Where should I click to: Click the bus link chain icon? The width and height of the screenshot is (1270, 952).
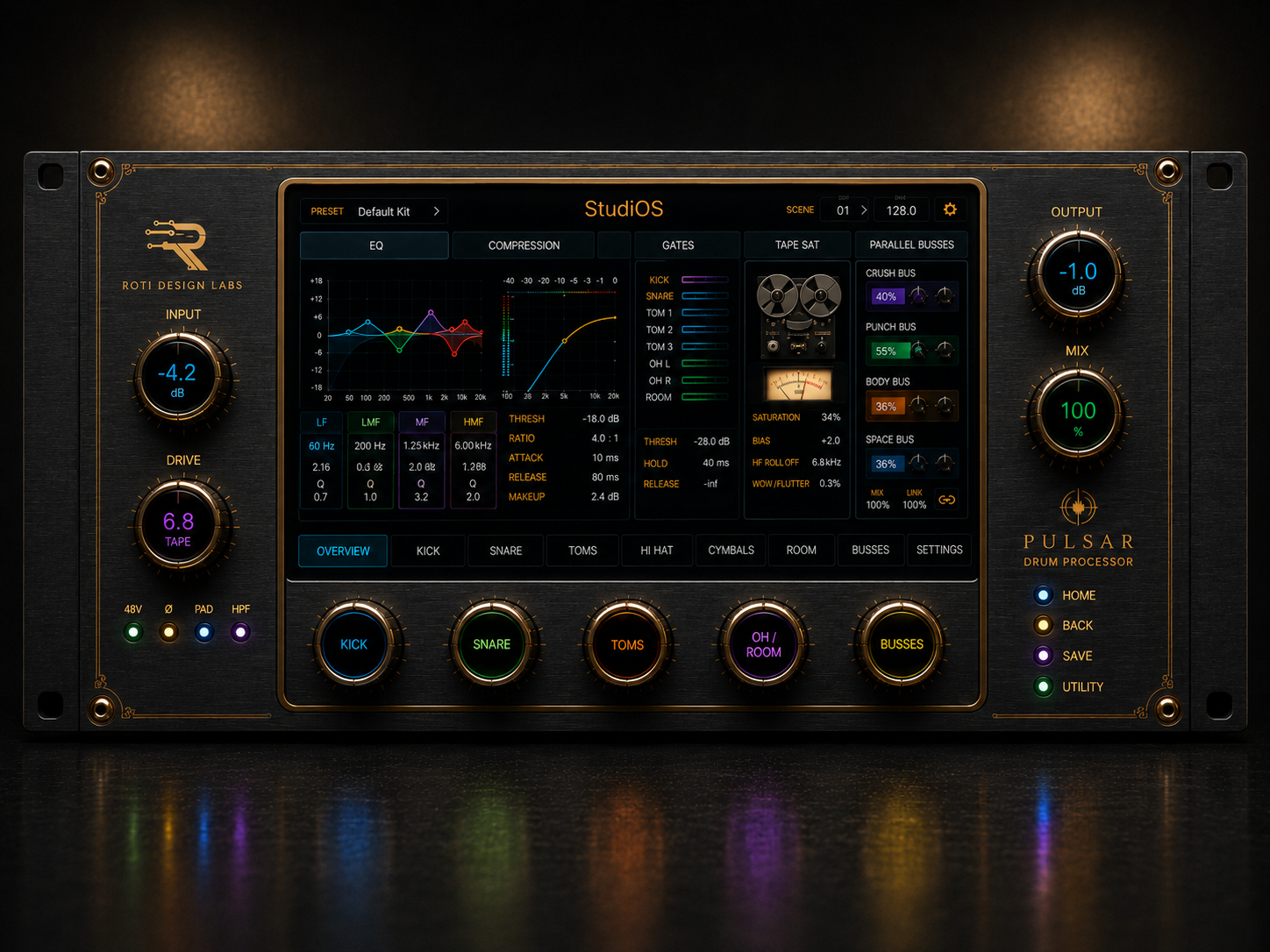(x=946, y=500)
